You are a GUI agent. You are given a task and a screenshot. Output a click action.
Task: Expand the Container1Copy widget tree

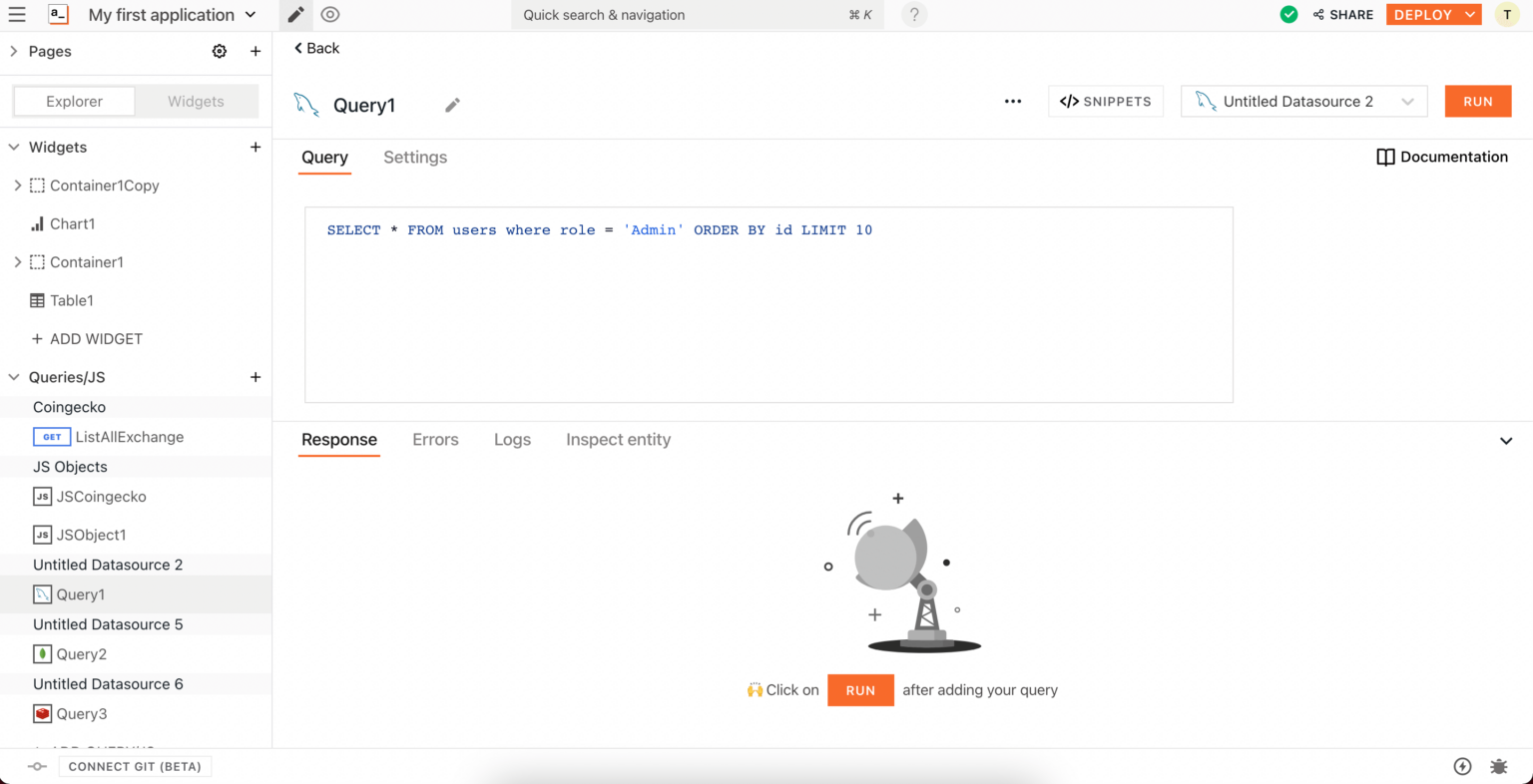[17, 186]
